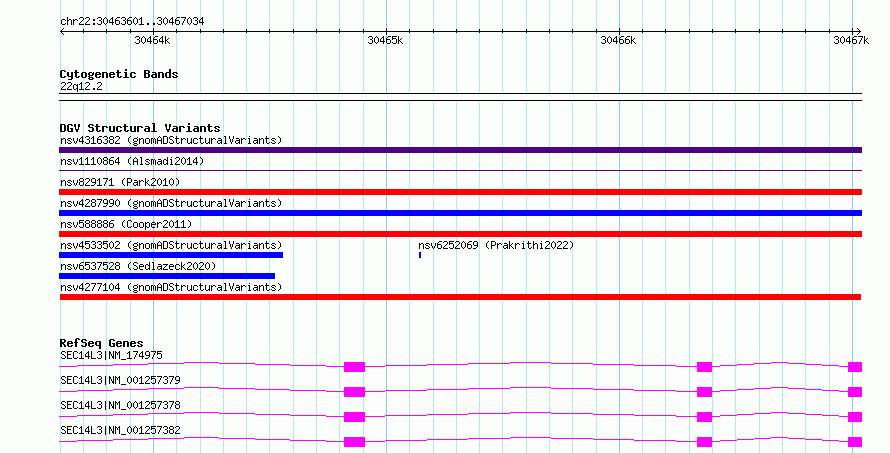Click the middle exon of NM_001257382
This screenshot has width=890, height=453.
tap(704, 442)
